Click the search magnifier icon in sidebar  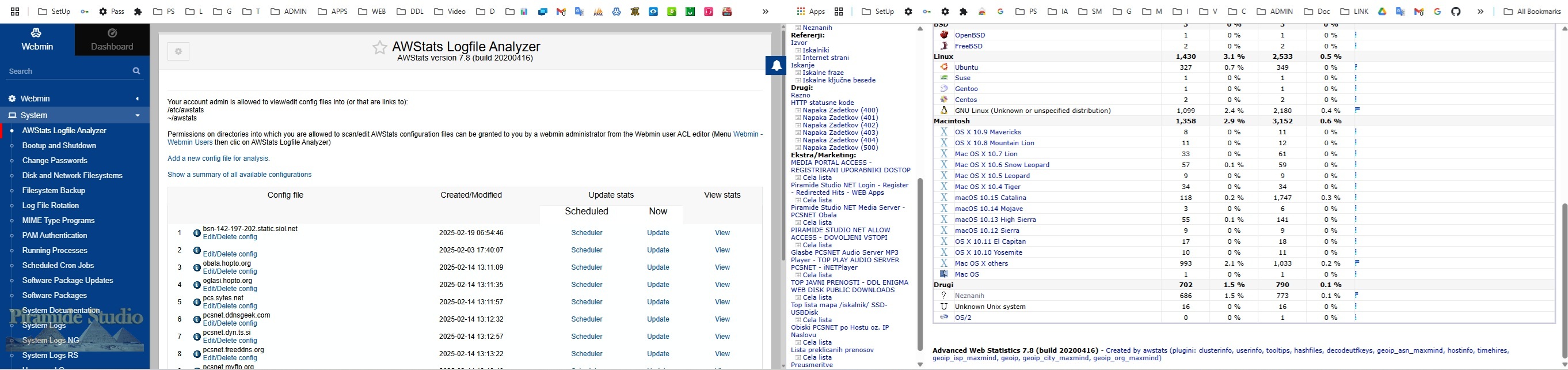click(x=136, y=71)
